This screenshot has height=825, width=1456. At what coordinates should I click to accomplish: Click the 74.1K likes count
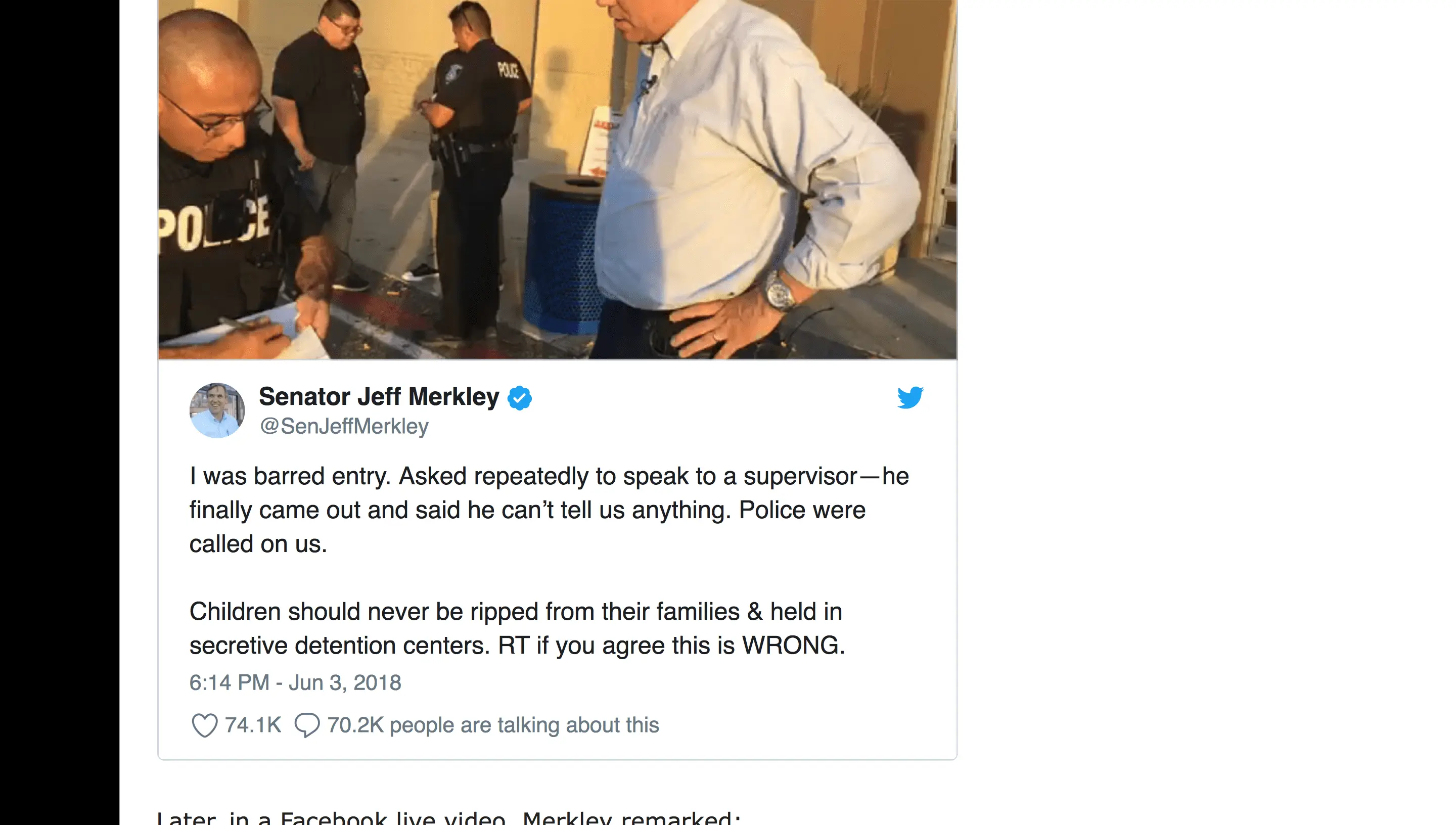click(x=253, y=725)
